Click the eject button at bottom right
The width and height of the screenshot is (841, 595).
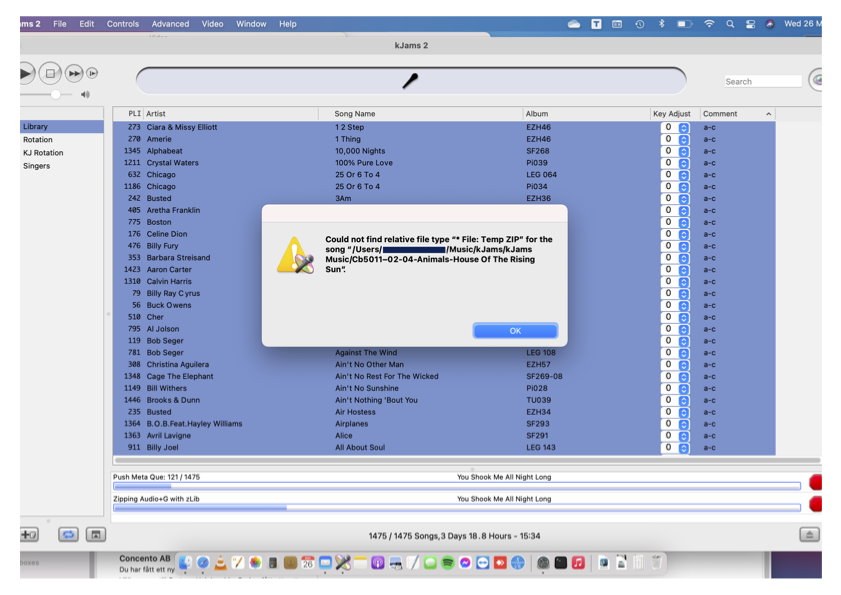[809, 535]
